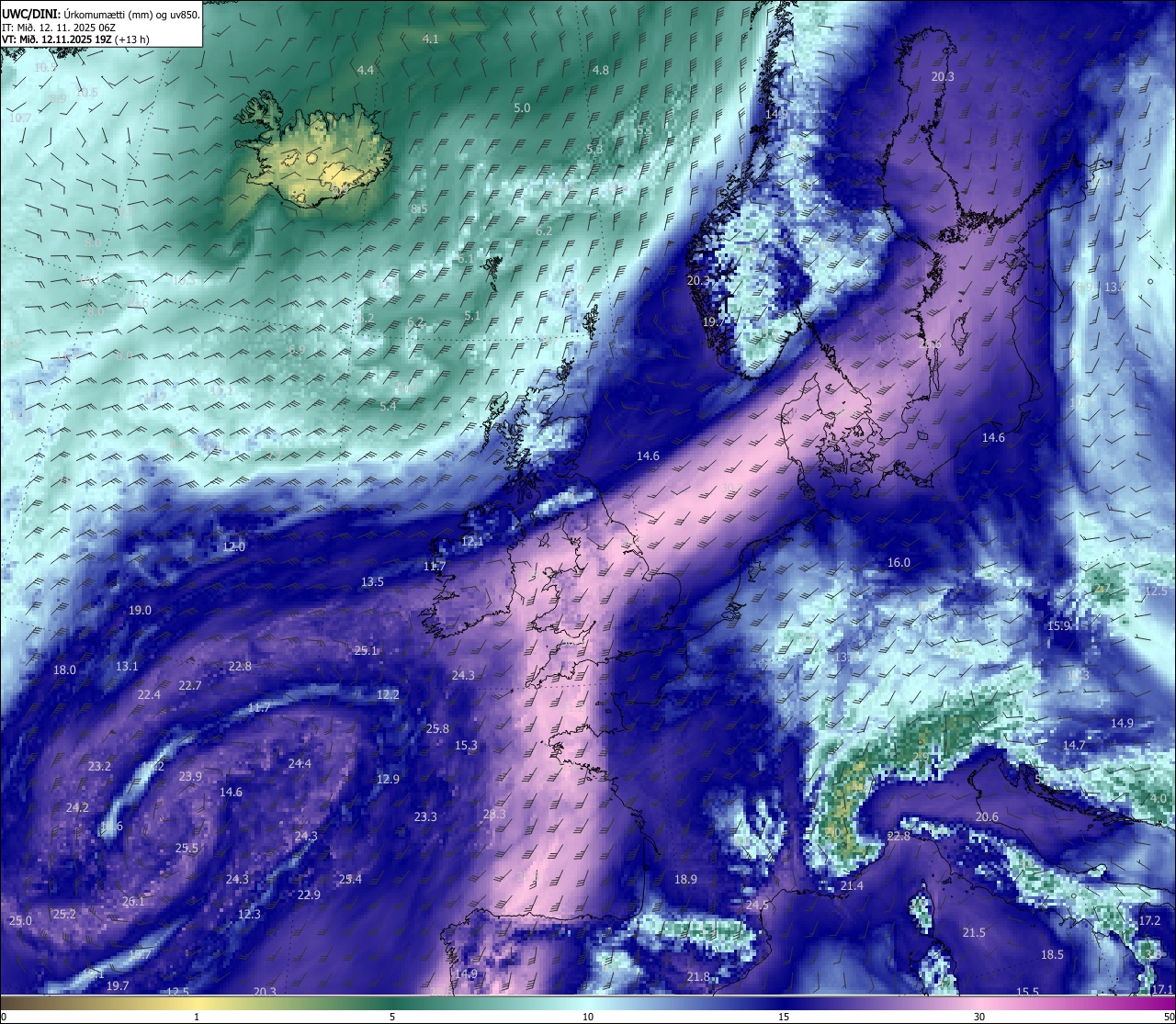Select the IT initial time line 06Z
The image size is (1176, 1024).
pyautogui.click(x=59, y=28)
